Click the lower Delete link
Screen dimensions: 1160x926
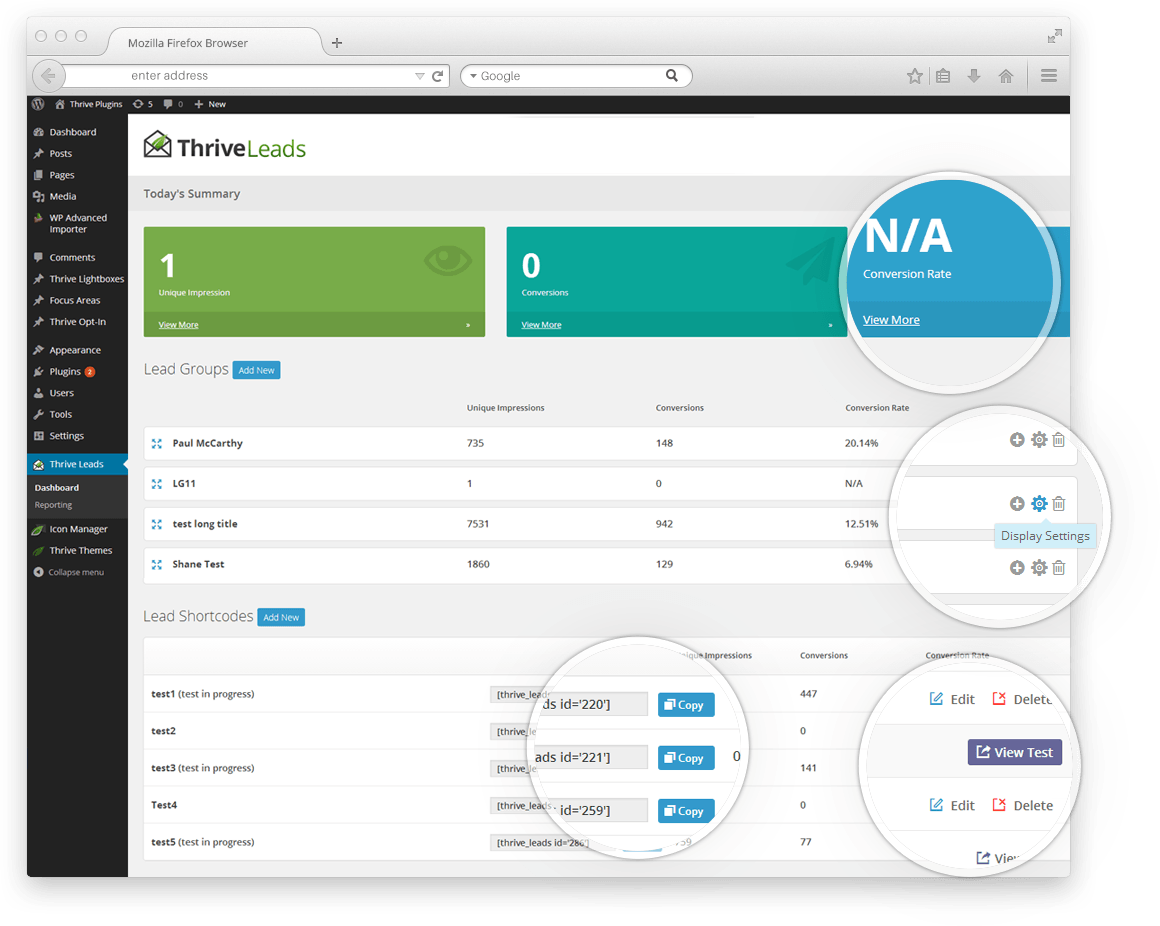[x=1022, y=805]
